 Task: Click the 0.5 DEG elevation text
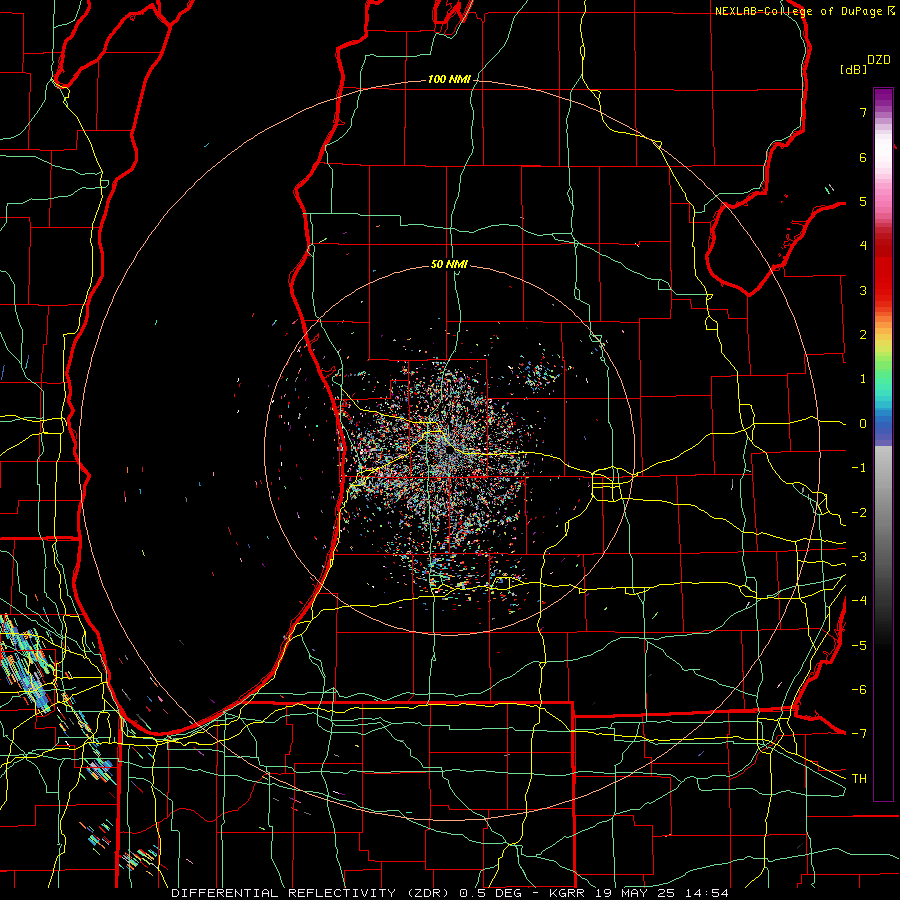point(490,893)
